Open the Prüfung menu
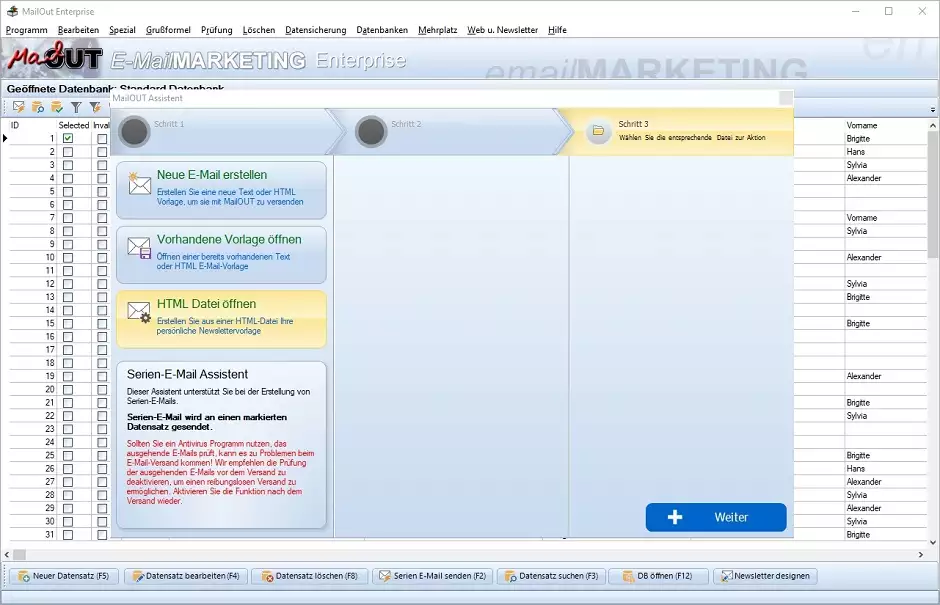This screenshot has height=605, width=940. (216, 30)
